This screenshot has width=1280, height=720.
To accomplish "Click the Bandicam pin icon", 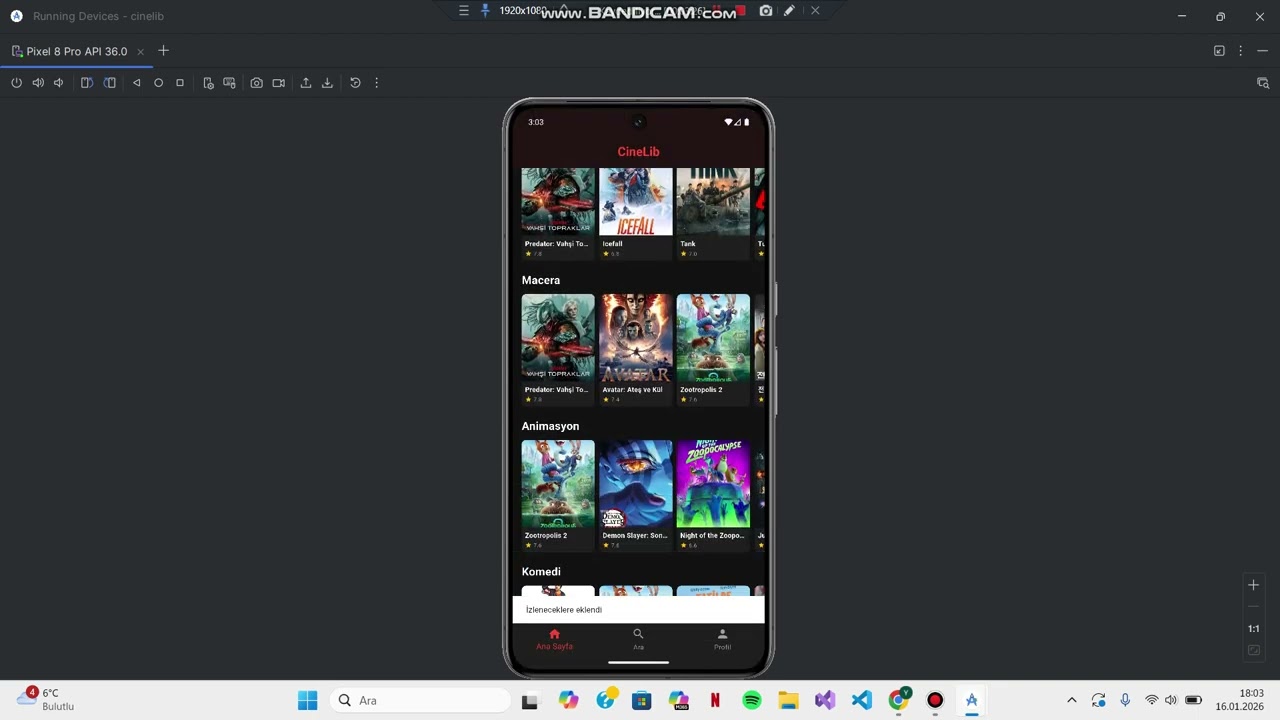I will point(486,10).
